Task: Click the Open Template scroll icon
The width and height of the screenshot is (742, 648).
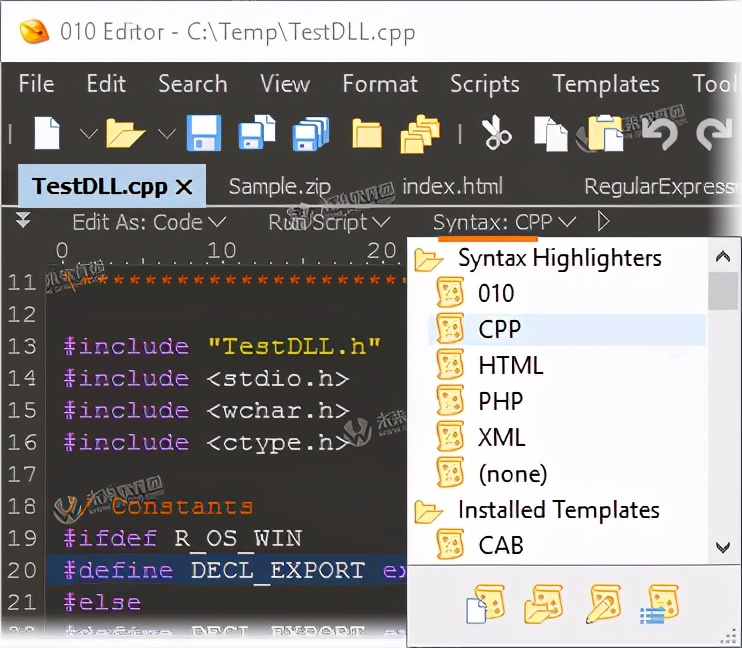Action: [x=544, y=604]
